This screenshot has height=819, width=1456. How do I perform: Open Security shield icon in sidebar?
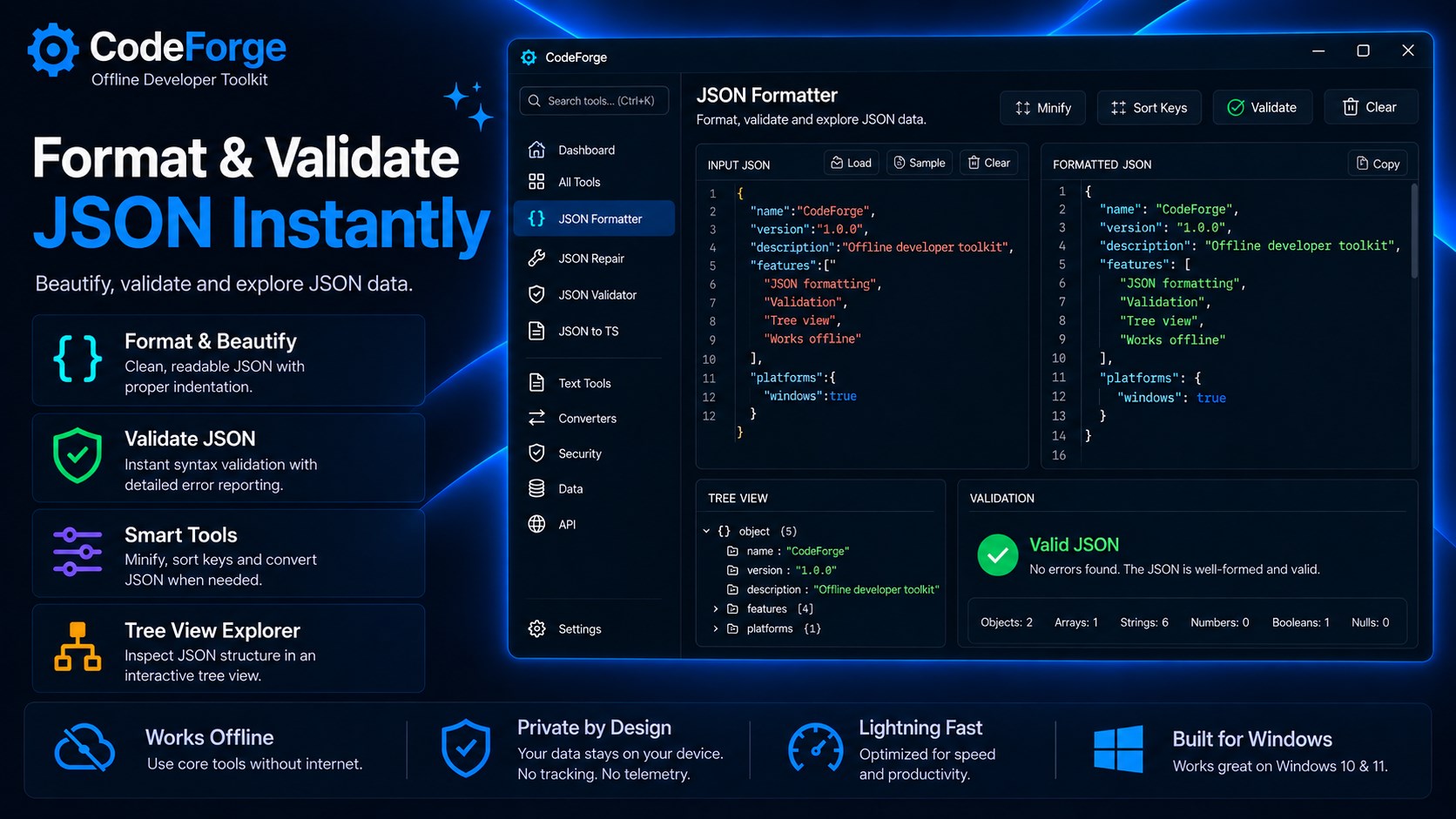[x=536, y=453]
